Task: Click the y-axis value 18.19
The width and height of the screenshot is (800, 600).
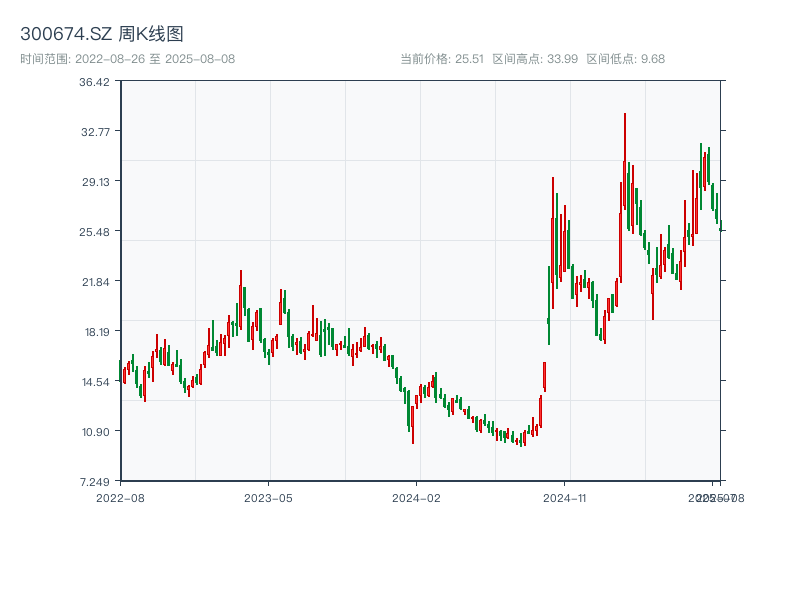Action: tap(97, 332)
